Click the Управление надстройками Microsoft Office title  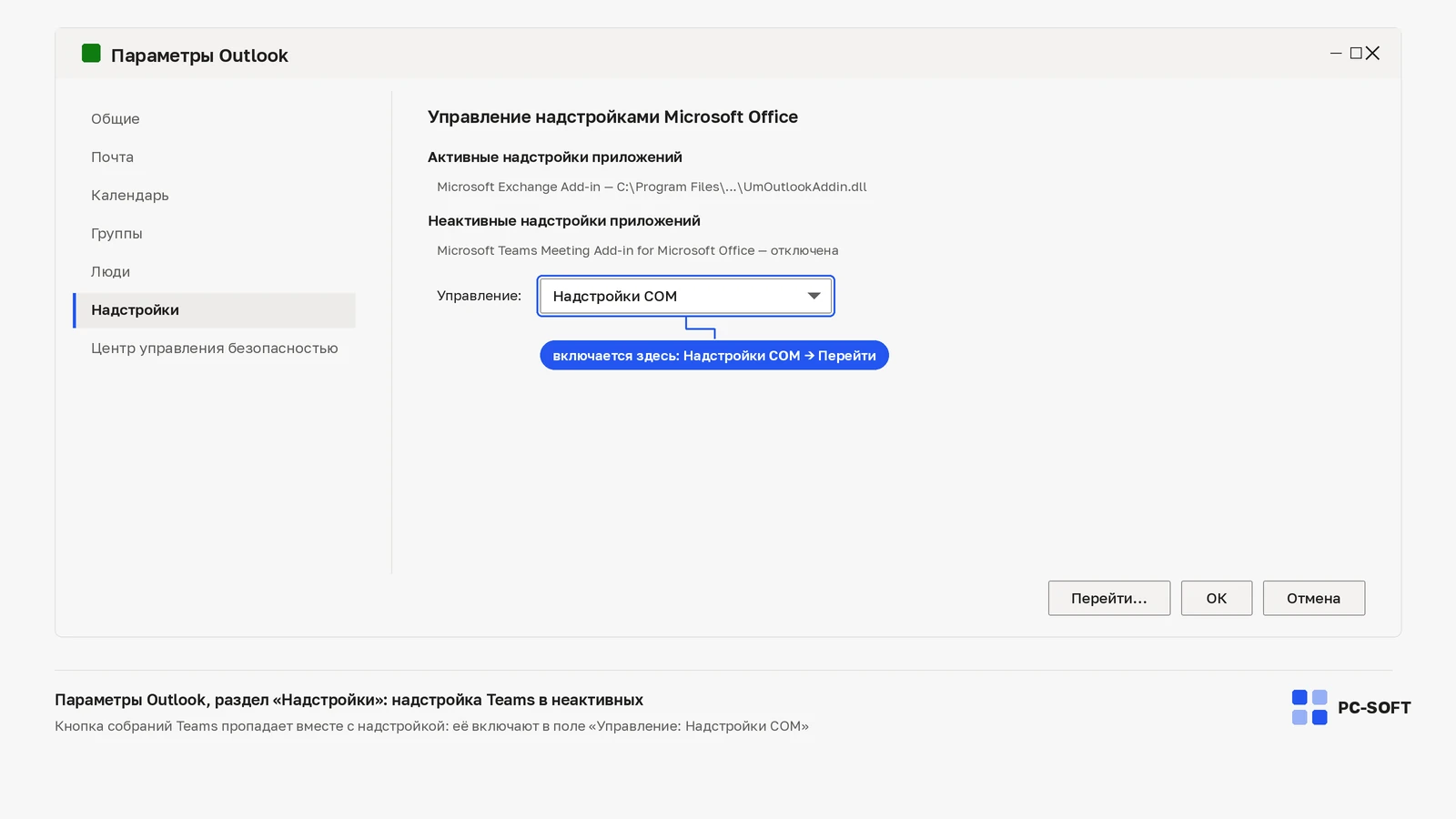point(612,117)
